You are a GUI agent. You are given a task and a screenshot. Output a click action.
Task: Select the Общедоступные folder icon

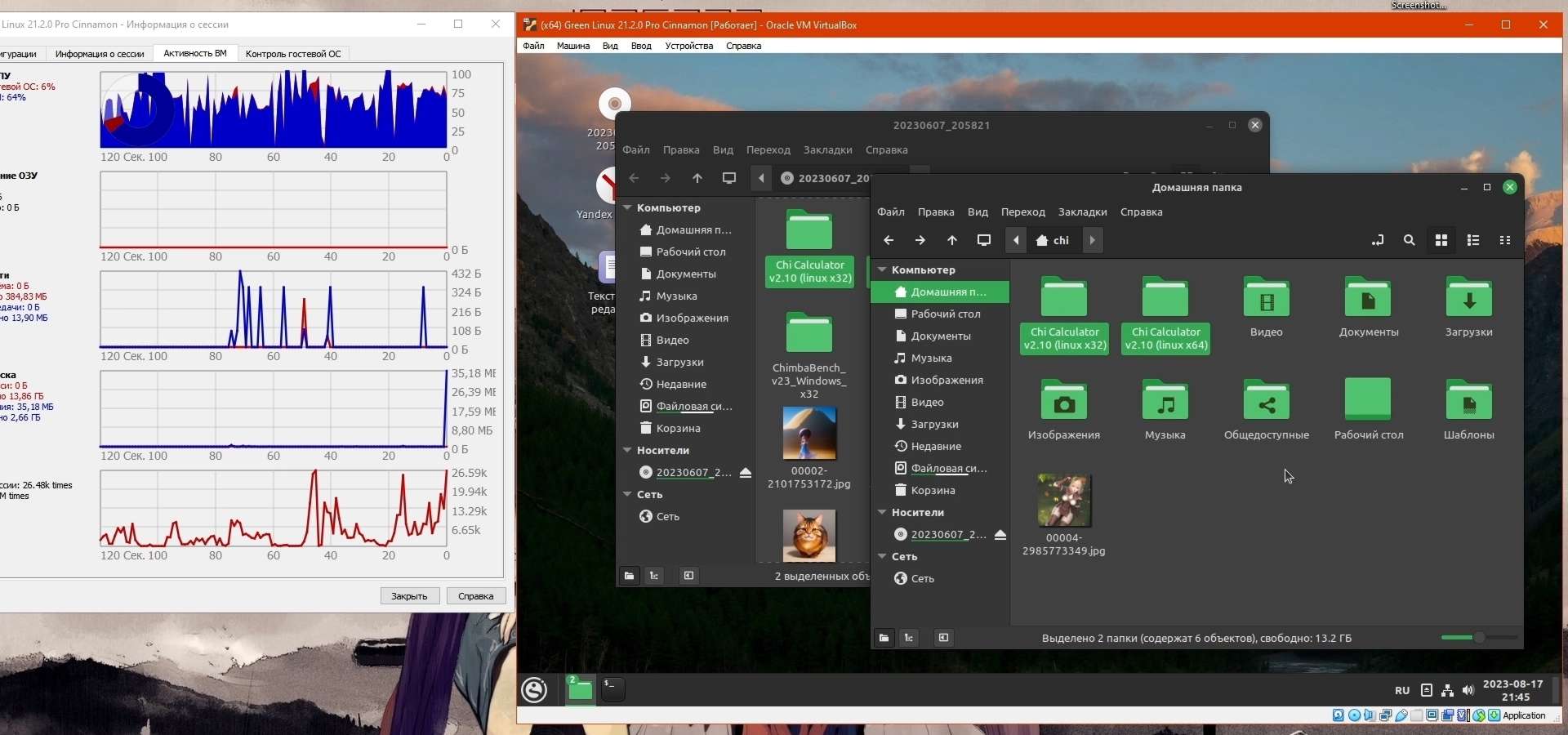[1267, 399]
